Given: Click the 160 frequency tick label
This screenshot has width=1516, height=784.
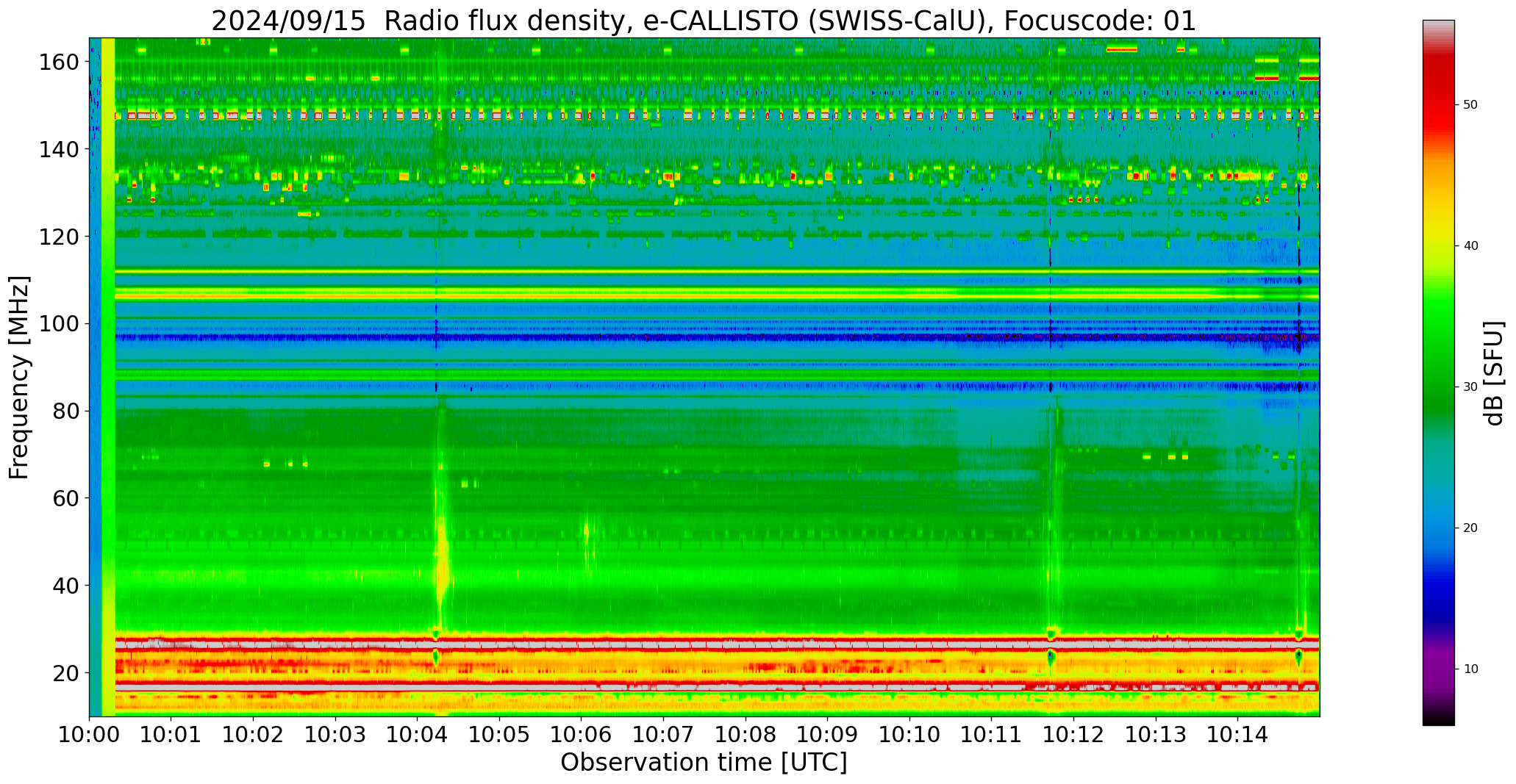Looking at the screenshot, I should (x=59, y=62).
